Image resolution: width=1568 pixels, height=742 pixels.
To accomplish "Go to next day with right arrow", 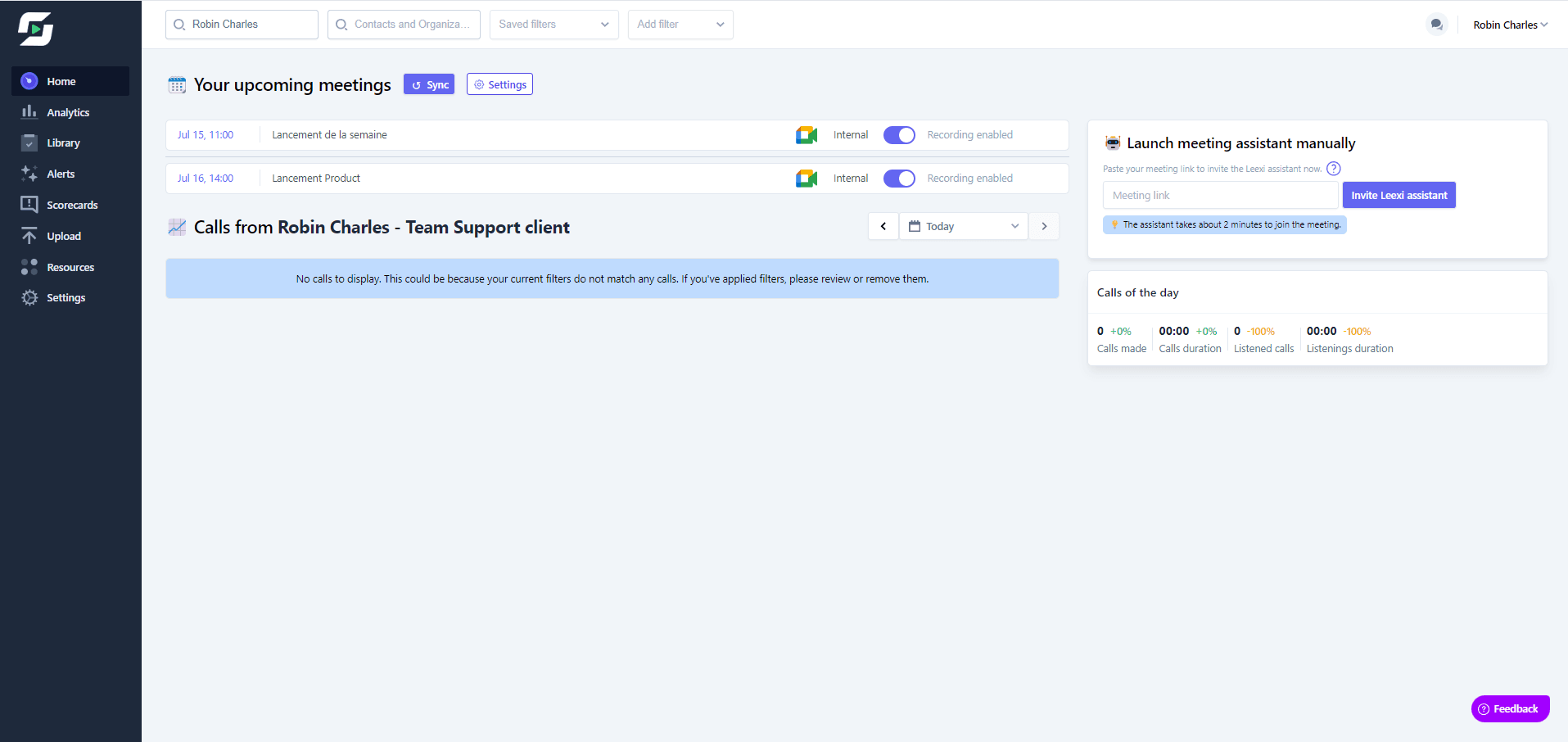I will coord(1044,226).
